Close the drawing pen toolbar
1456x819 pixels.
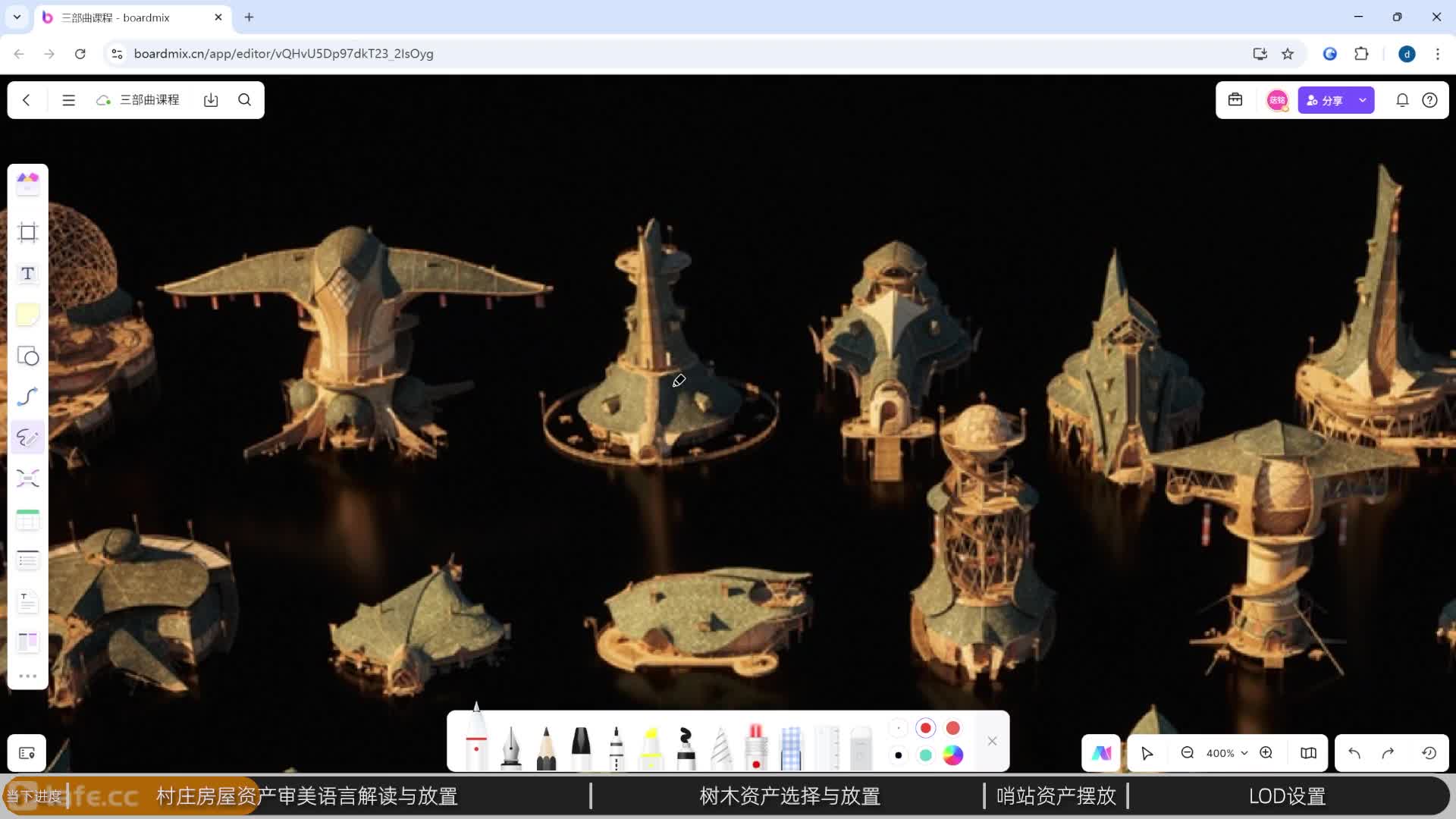[x=992, y=741]
